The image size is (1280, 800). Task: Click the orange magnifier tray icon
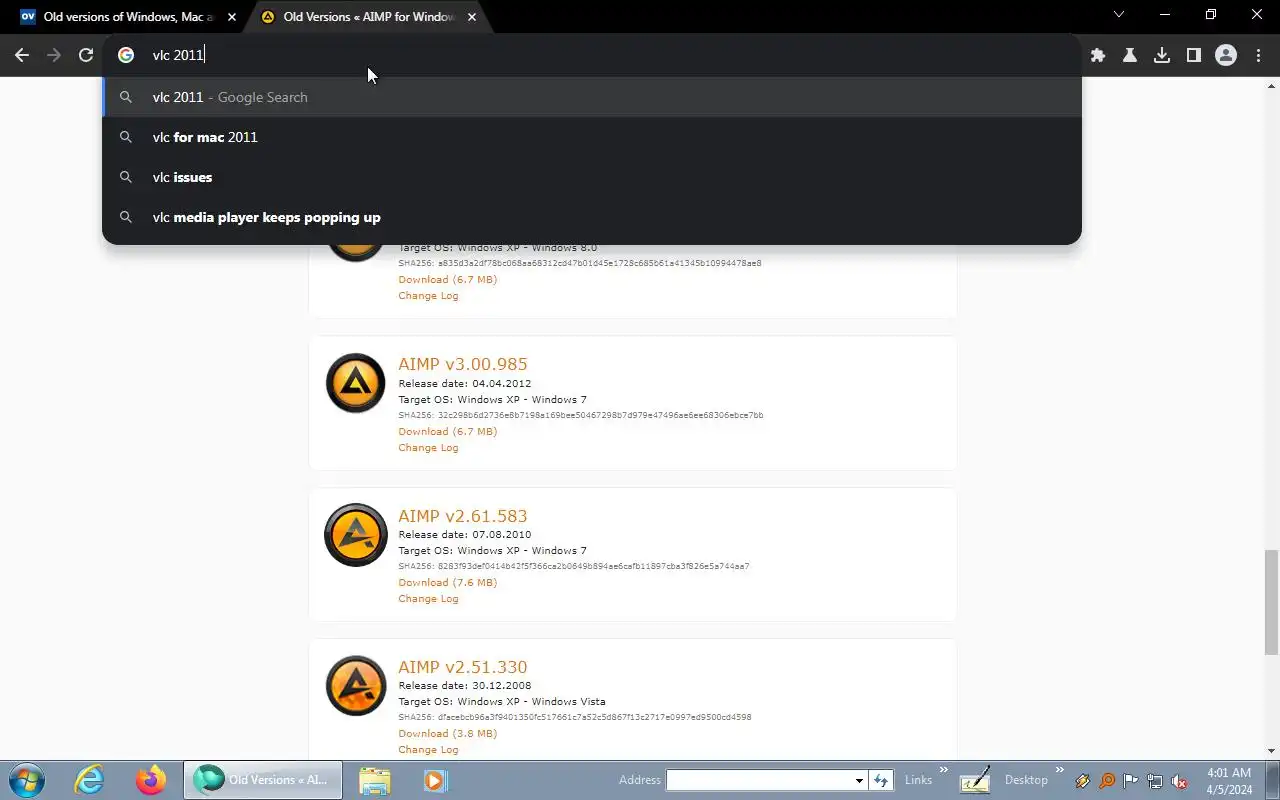pyautogui.click(x=1107, y=781)
